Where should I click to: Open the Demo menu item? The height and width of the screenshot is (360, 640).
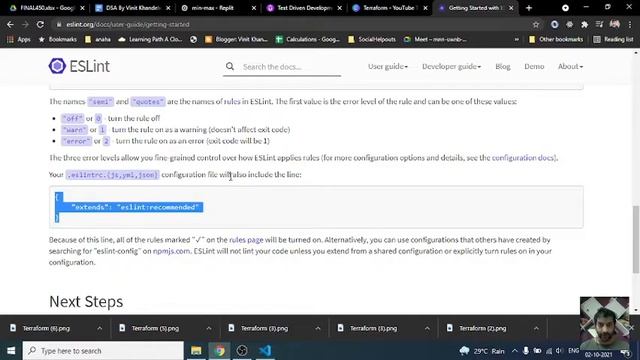coord(534,66)
